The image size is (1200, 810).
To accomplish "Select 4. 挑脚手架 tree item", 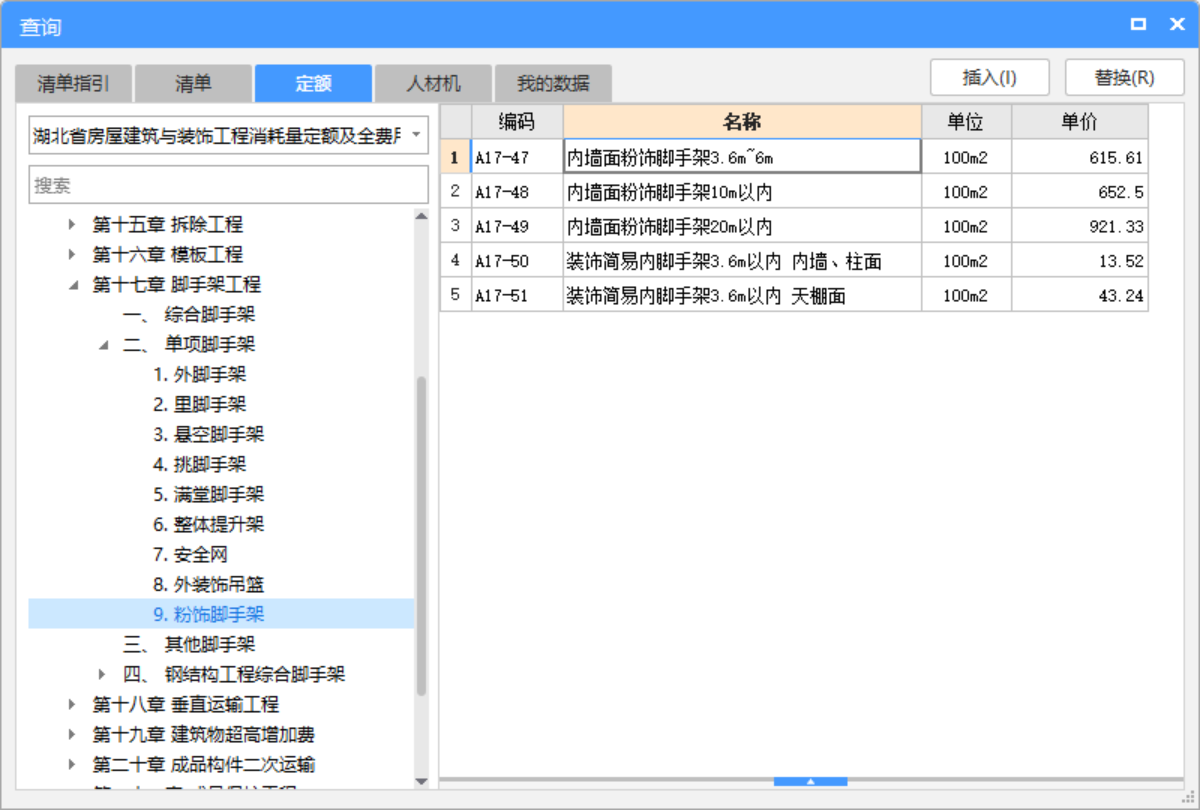I will [x=200, y=465].
